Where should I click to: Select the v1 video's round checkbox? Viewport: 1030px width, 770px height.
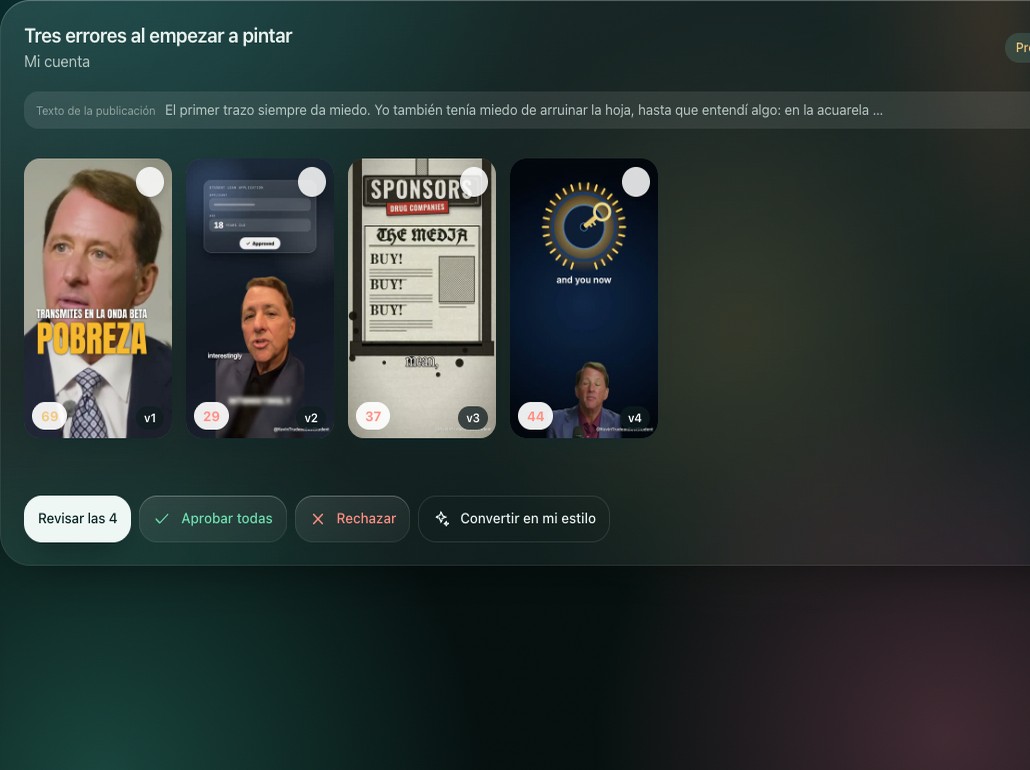(x=150, y=182)
